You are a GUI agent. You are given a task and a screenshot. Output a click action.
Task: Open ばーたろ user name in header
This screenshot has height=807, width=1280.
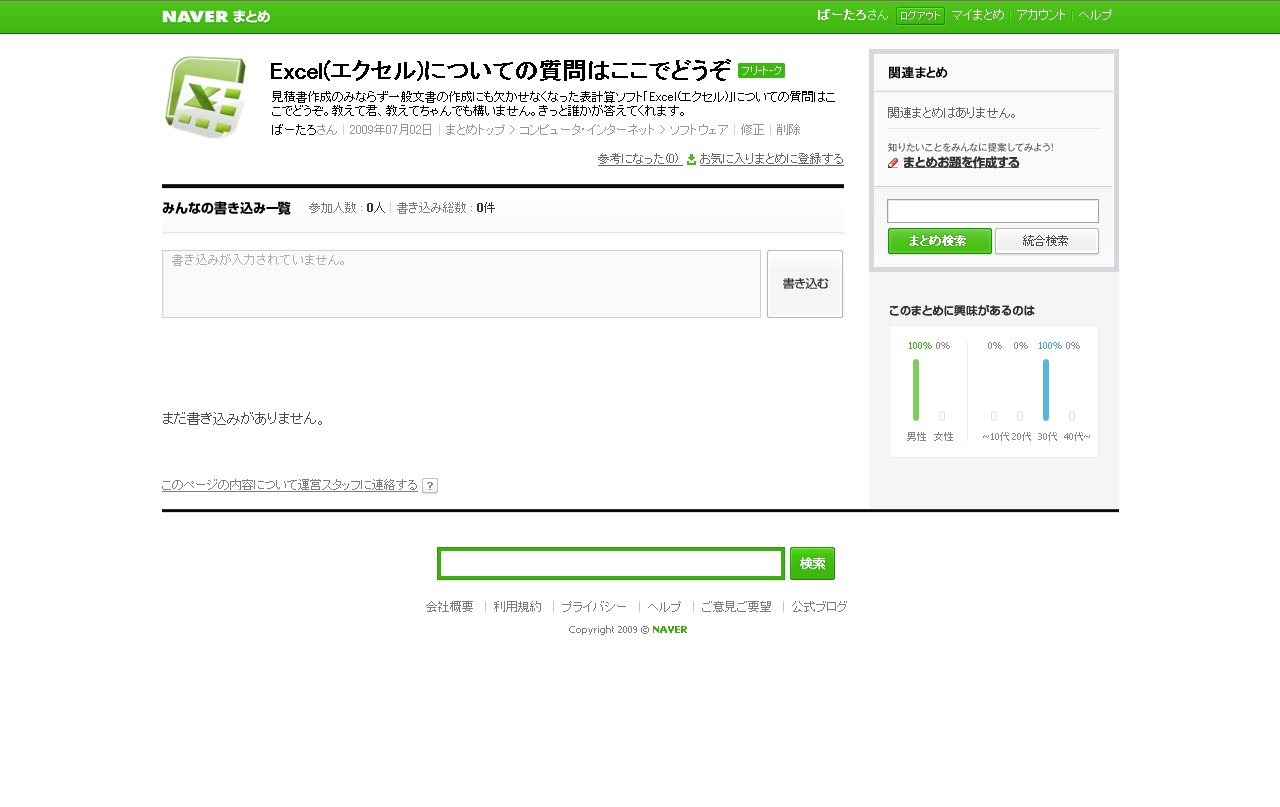(841, 15)
